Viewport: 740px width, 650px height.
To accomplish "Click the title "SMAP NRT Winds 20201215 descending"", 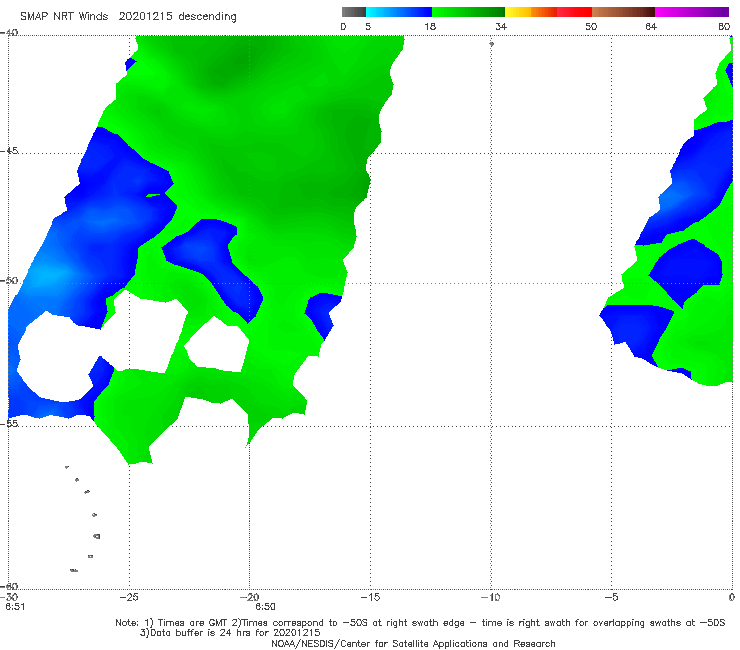I will [128, 17].
